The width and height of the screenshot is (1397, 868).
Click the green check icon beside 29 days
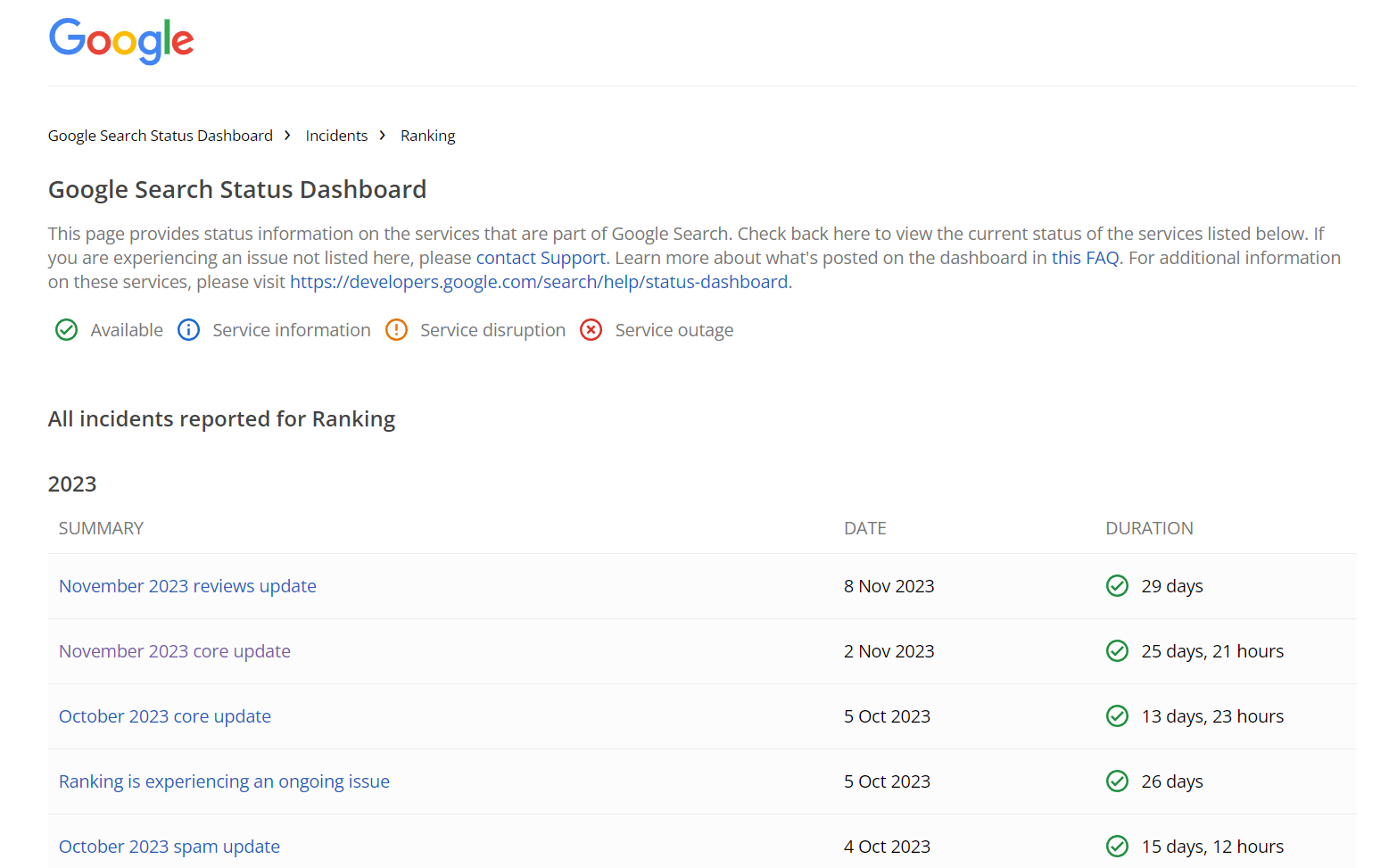[1117, 585]
